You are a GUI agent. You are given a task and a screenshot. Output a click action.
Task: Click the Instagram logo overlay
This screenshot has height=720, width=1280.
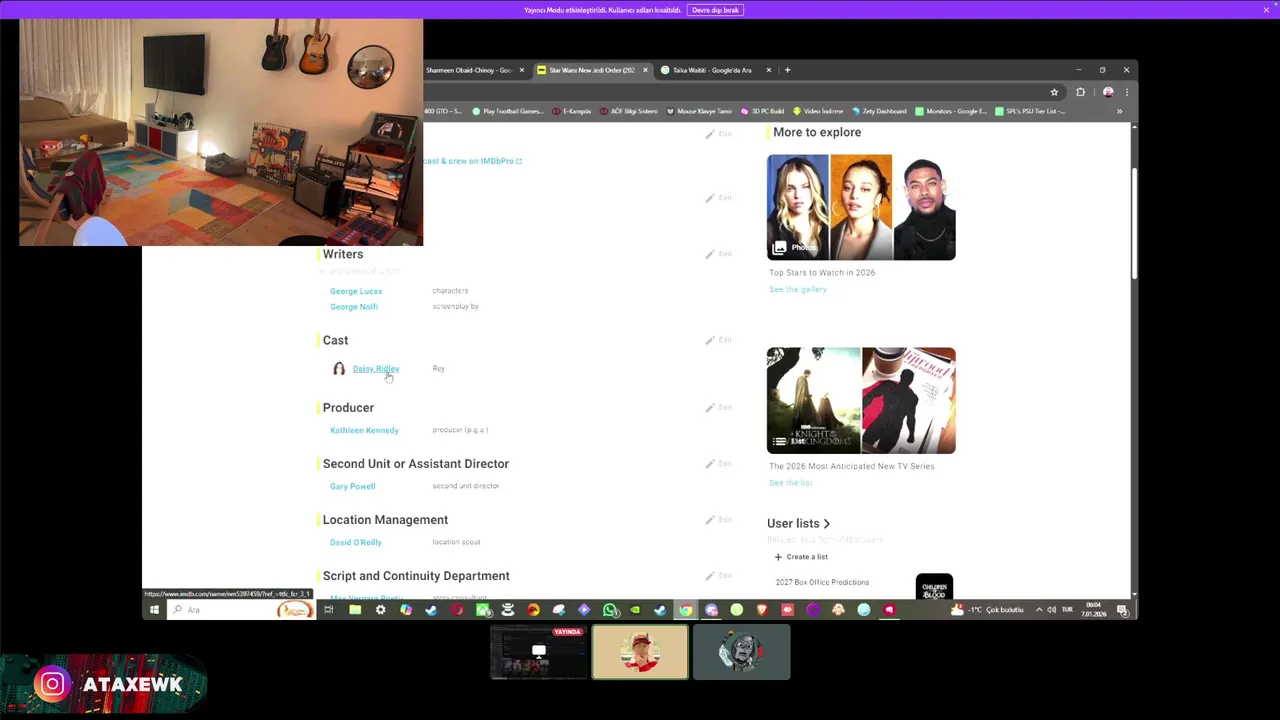pos(52,684)
